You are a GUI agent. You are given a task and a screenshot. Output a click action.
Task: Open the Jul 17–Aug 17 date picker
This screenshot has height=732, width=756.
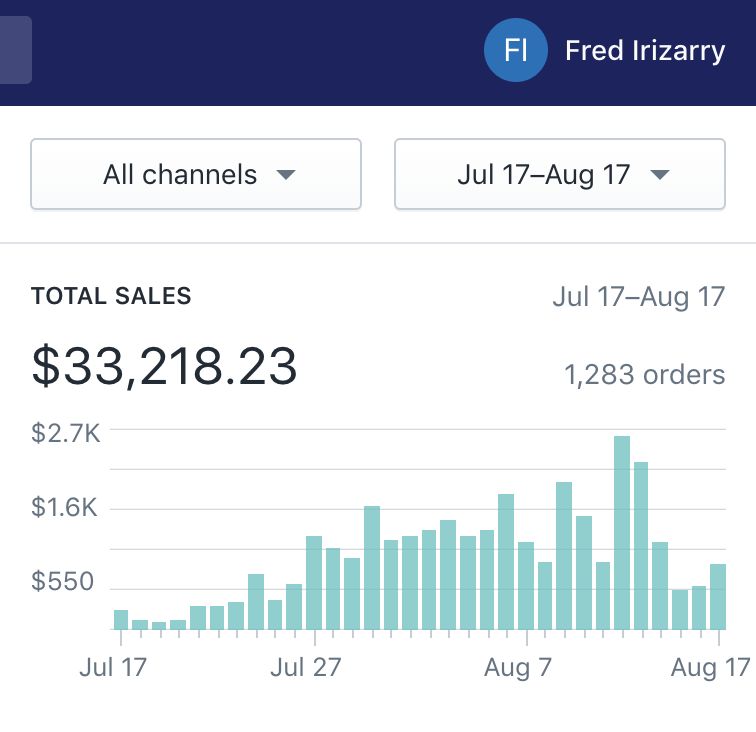[x=560, y=175]
